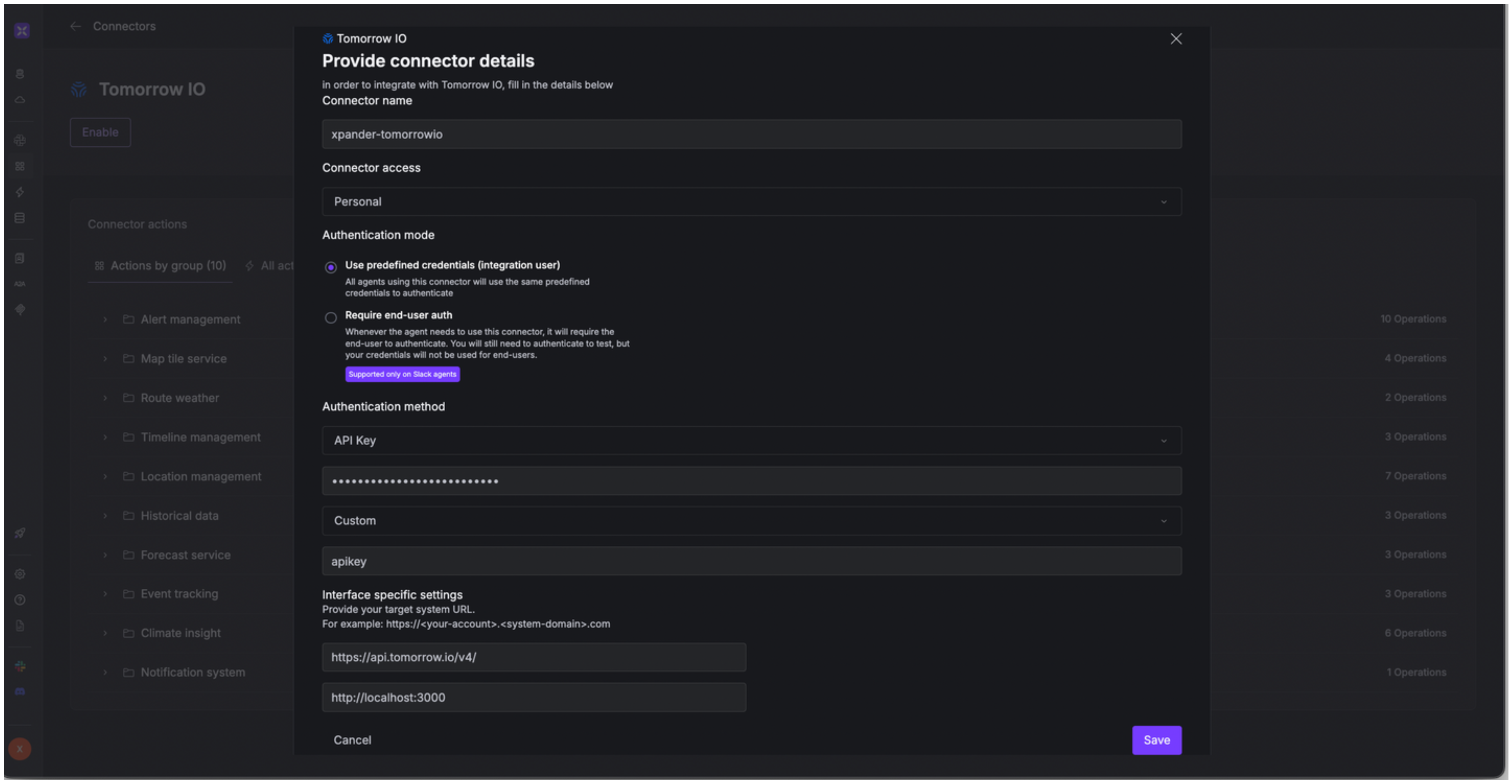This screenshot has height=784, width=1512.
Task: Click the user avatar at bottom left
Action: 20,749
